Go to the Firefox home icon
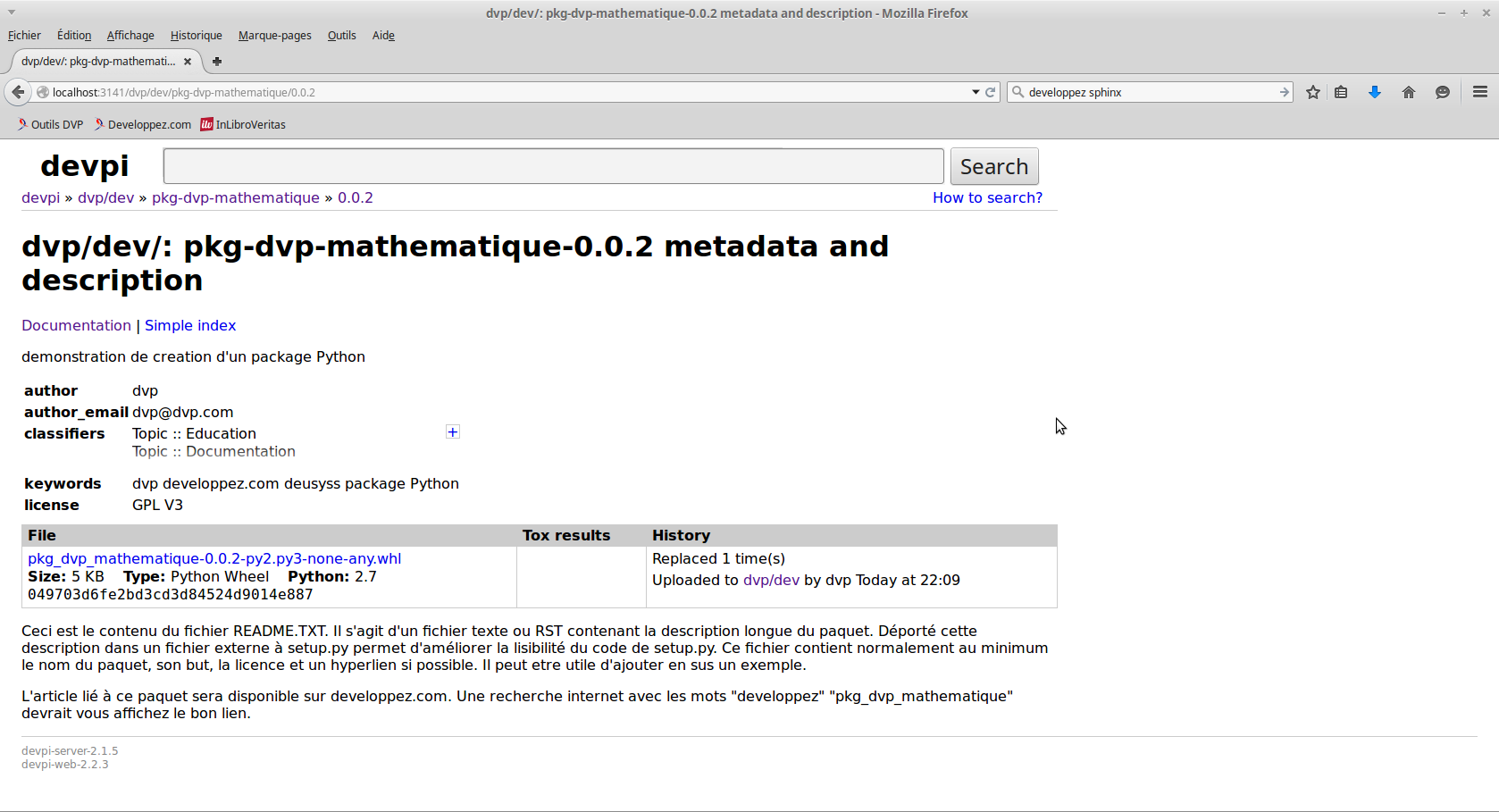The height and width of the screenshot is (812, 1499). pyautogui.click(x=1409, y=92)
